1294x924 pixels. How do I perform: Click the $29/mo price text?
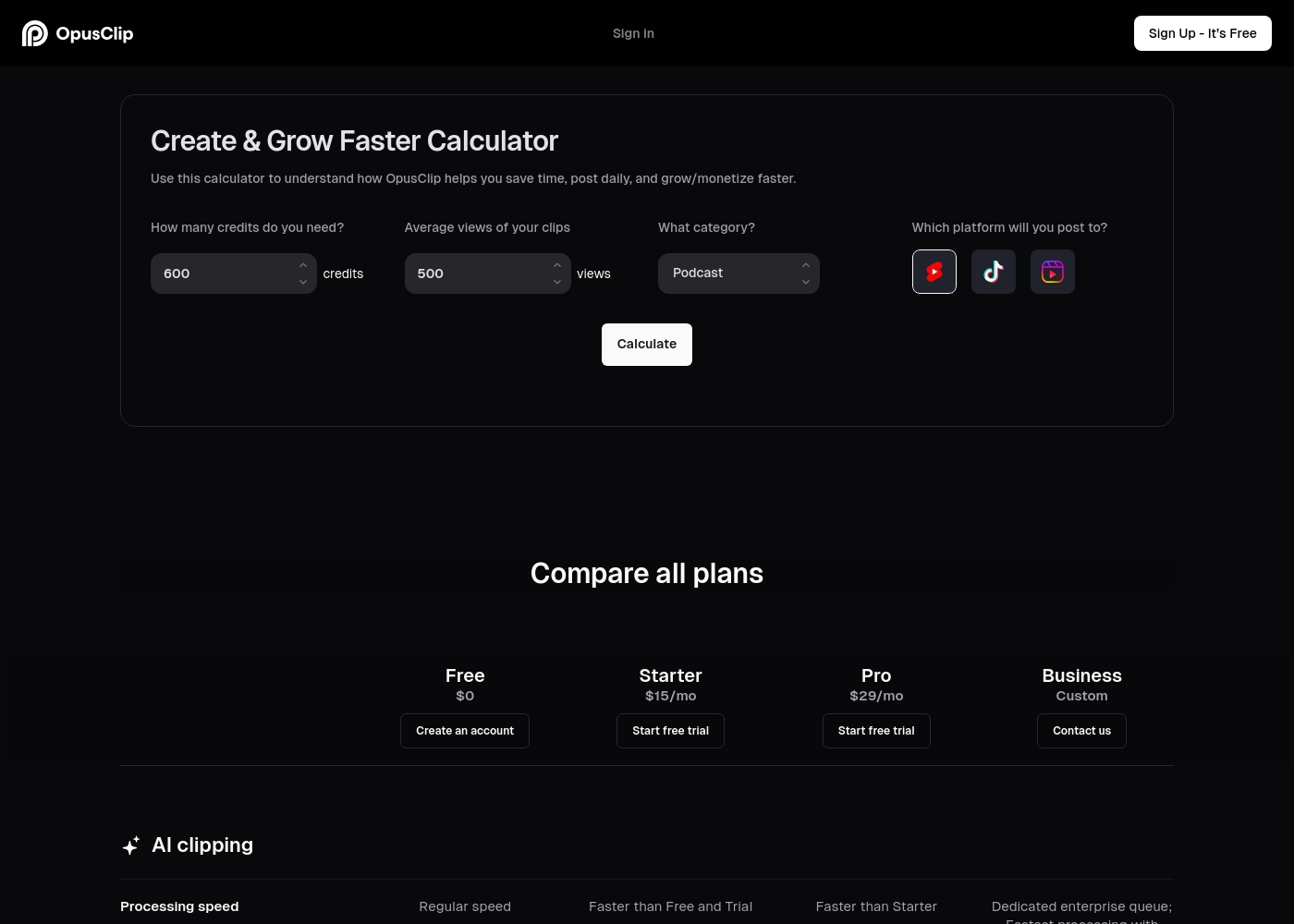(x=876, y=696)
